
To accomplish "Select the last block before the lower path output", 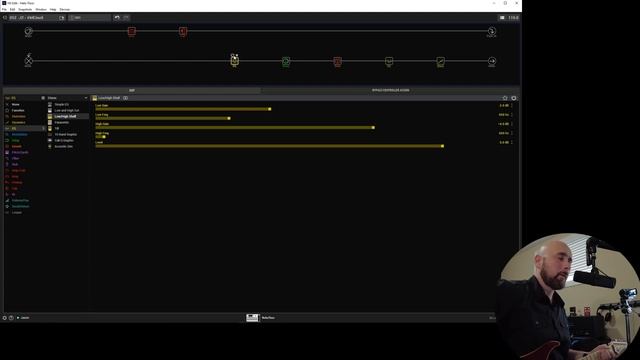I will pos(440,62).
